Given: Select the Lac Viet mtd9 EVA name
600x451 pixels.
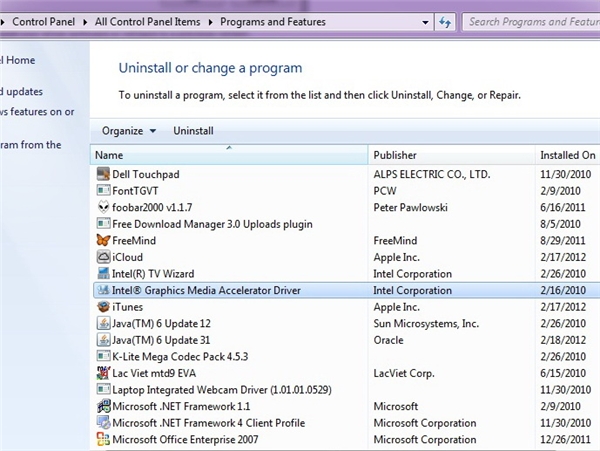Looking at the screenshot, I should click(154, 373).
